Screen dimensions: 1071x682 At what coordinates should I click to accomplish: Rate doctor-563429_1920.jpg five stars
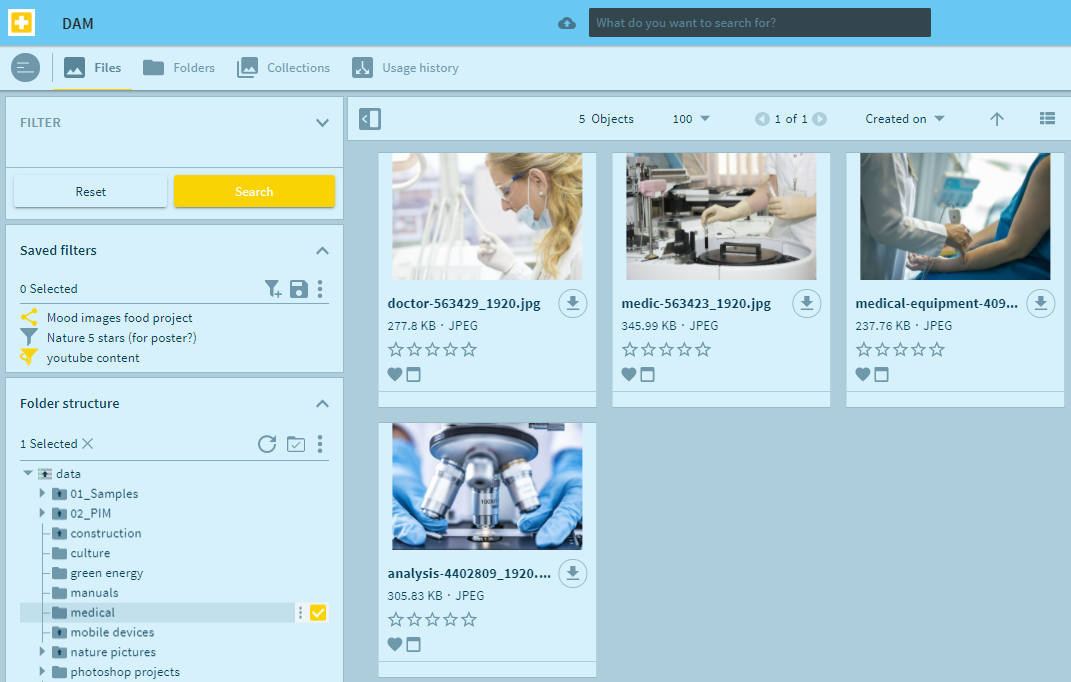469,350
